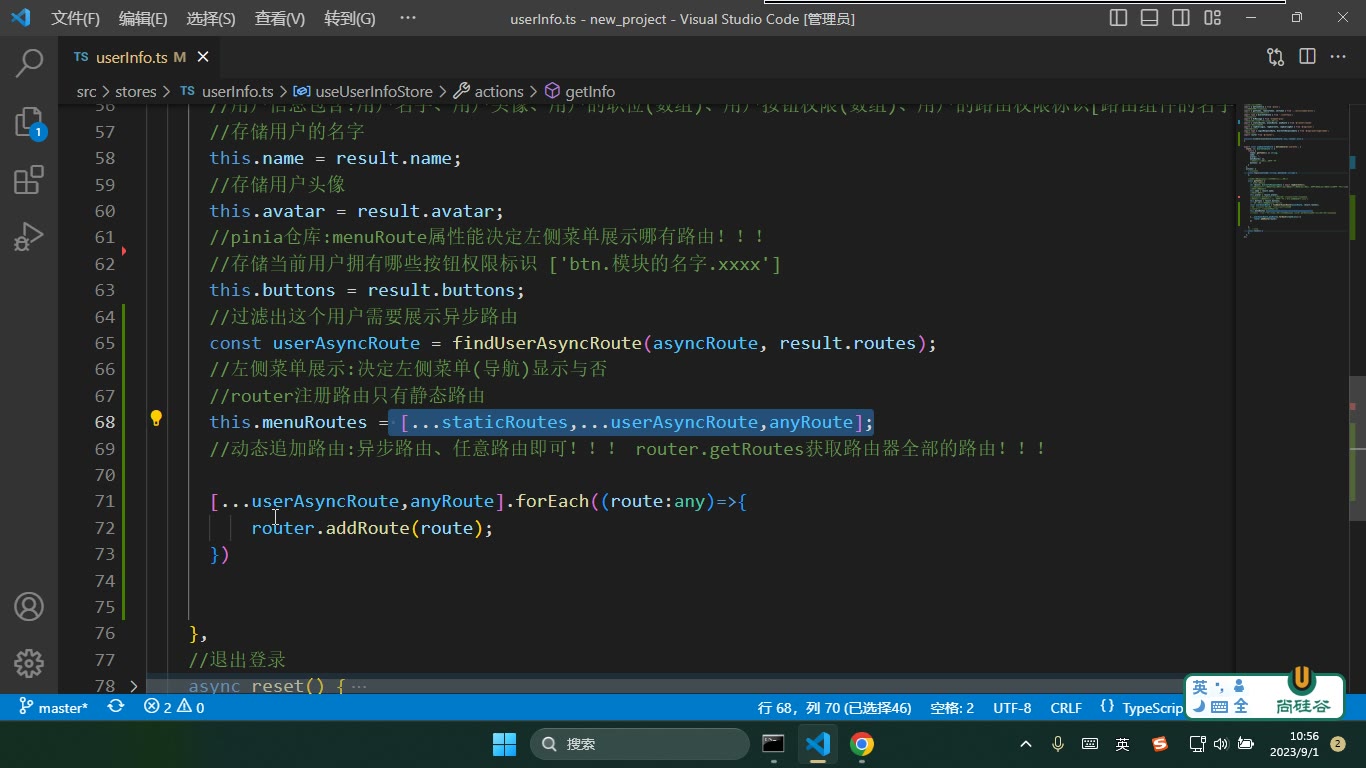Screen dimensions: 1366x768
Task: Click the master* branch in status bar
Action: click(x=54, y=707)
